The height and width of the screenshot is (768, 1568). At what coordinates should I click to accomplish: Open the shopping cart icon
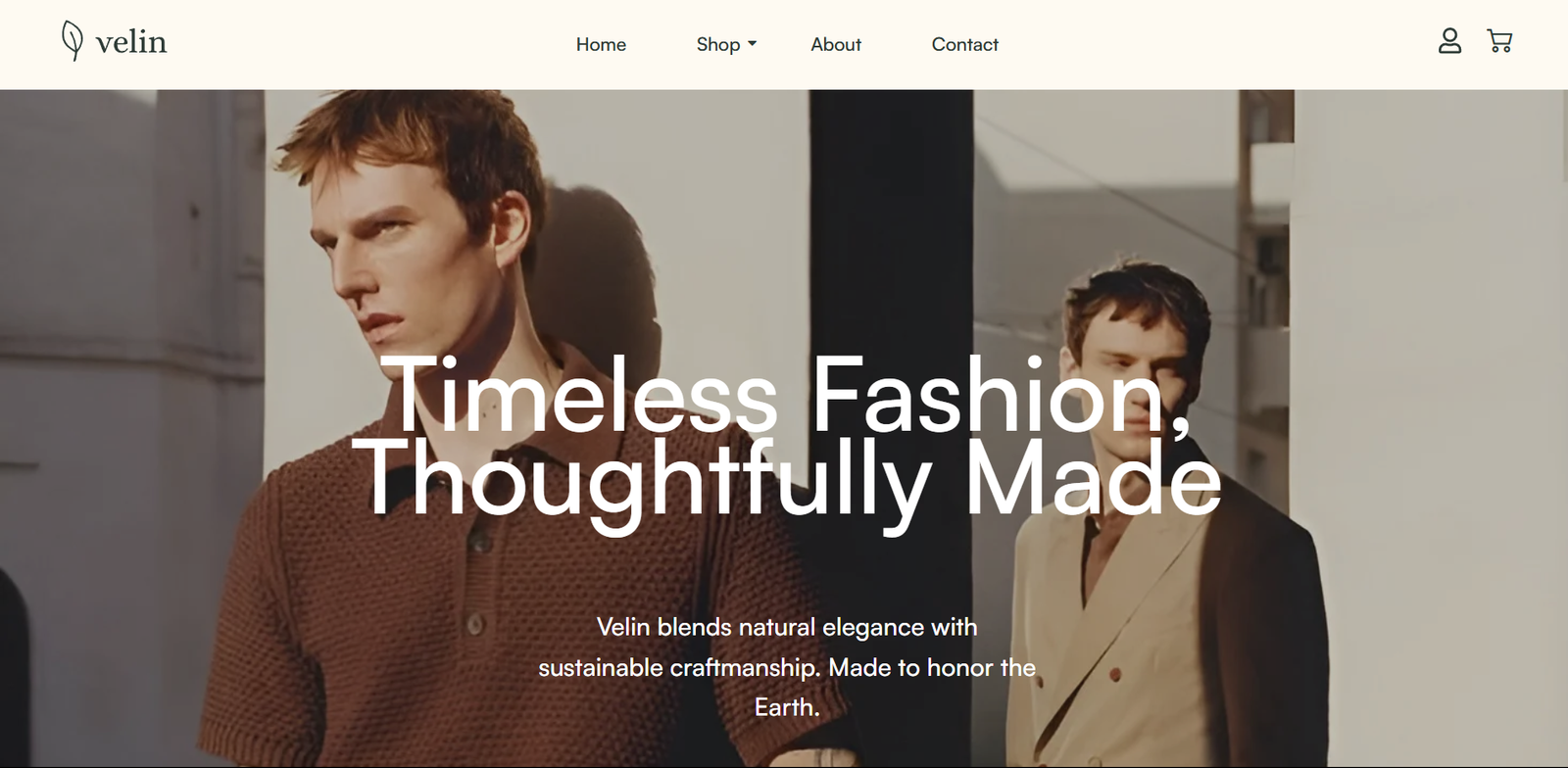[1499, 41]
